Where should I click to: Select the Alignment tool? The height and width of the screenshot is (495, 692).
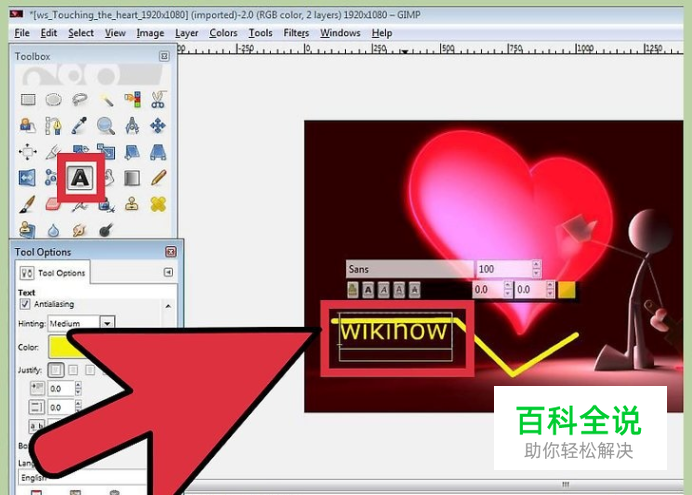28,152
